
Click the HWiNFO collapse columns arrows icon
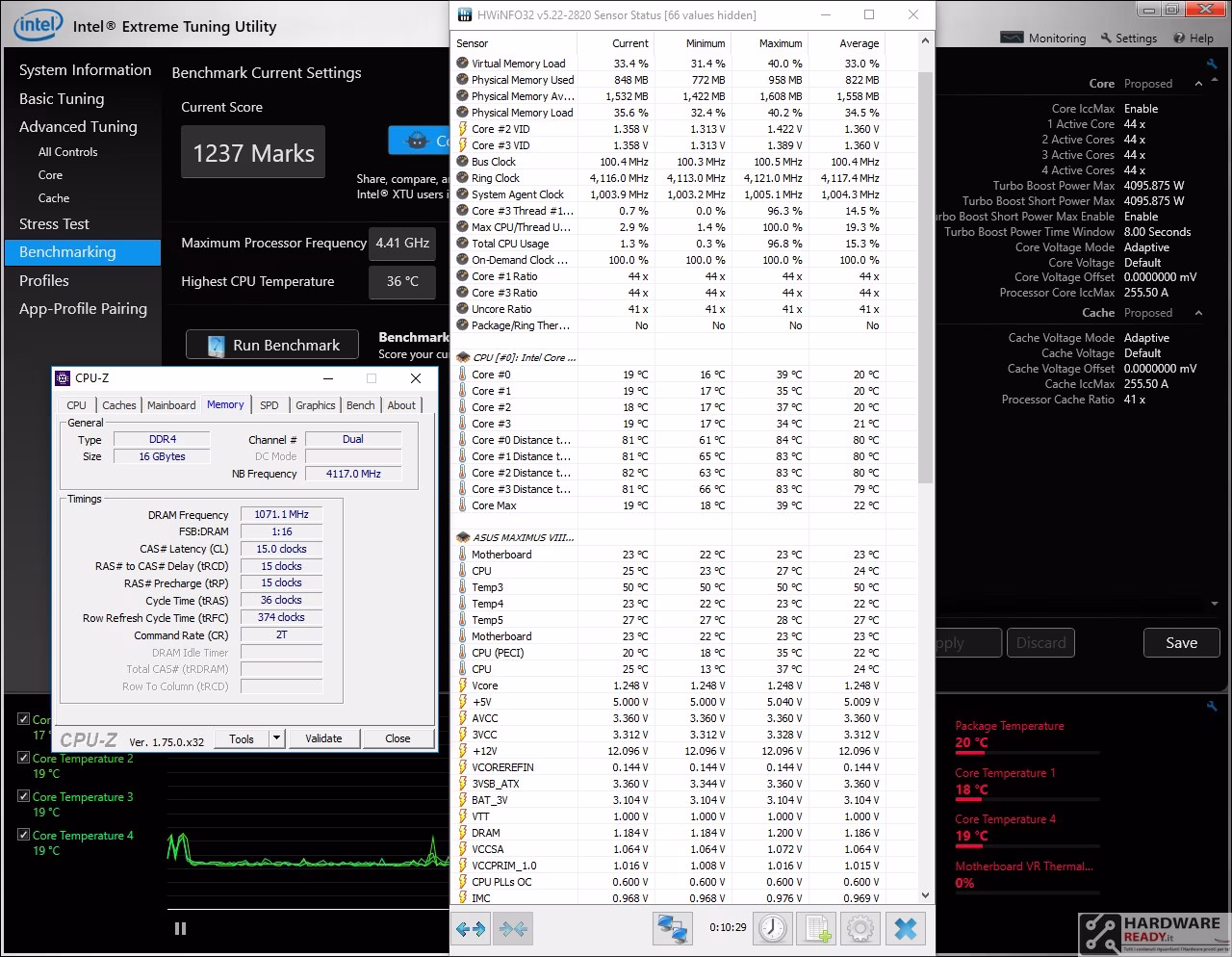tap(513, 929)
